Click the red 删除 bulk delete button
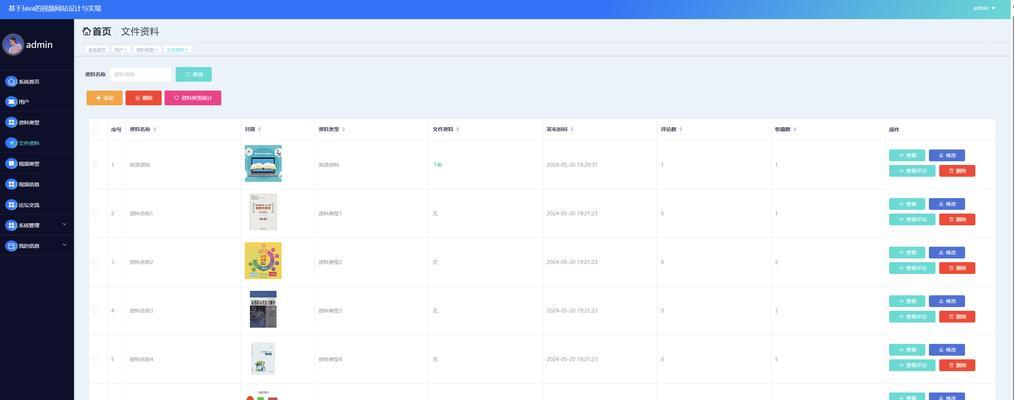Image resolution: width=1014 pixels, height=400 pixels. [144, 98]
